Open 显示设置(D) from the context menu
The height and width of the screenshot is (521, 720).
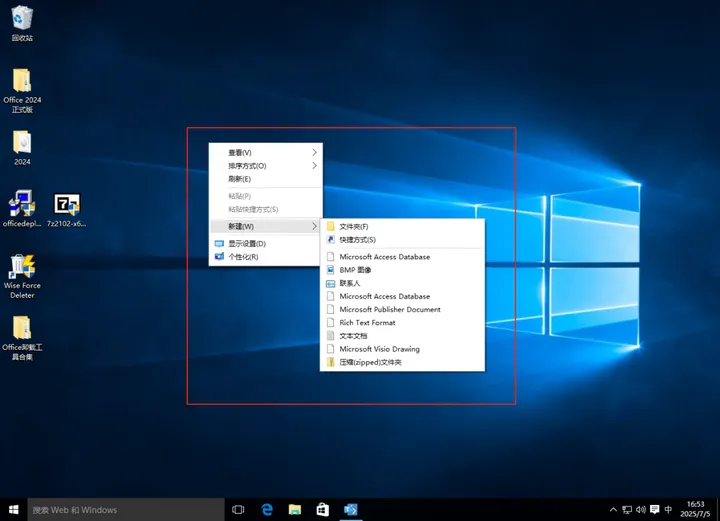point(246,244)
